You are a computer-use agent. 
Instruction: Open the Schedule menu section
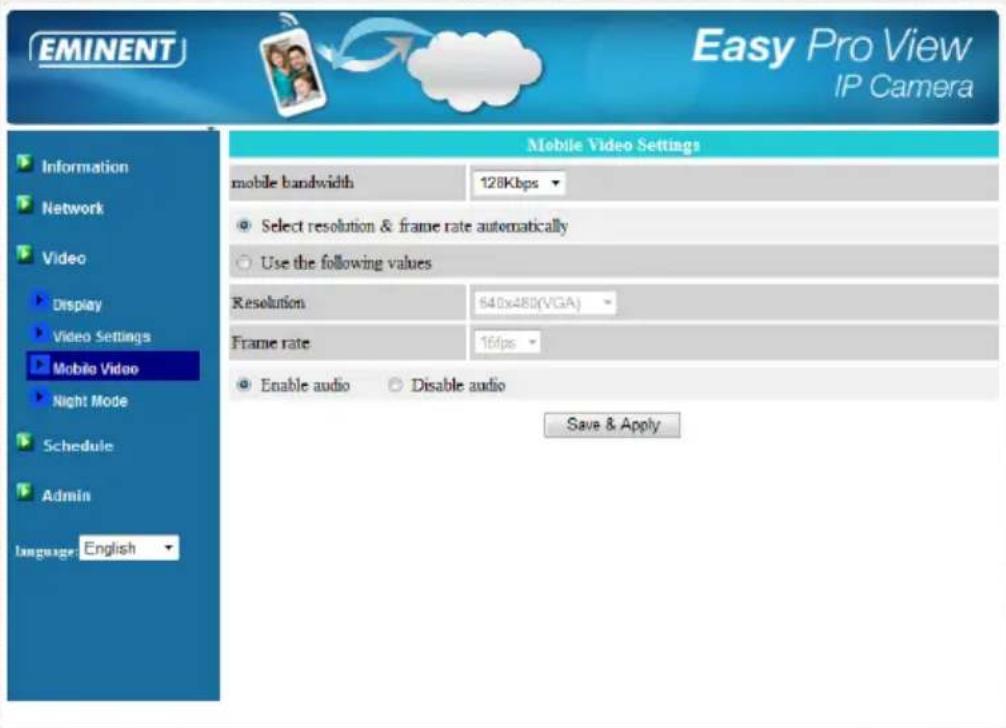(x=78, y=445)
